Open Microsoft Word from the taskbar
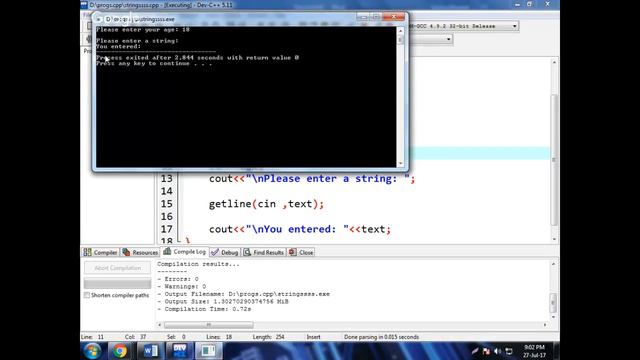The height and width of the screenshot is (360, 640). click(151, 351)
